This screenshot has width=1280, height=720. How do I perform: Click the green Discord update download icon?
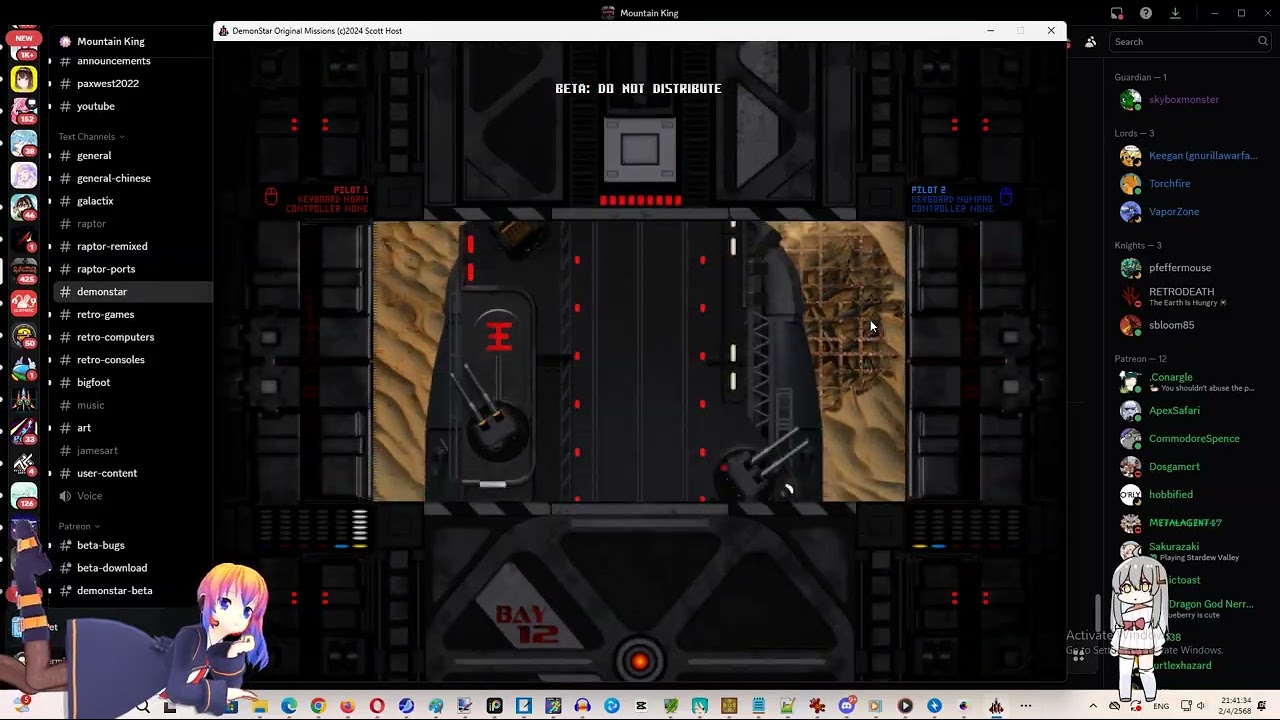[1175, 13]
